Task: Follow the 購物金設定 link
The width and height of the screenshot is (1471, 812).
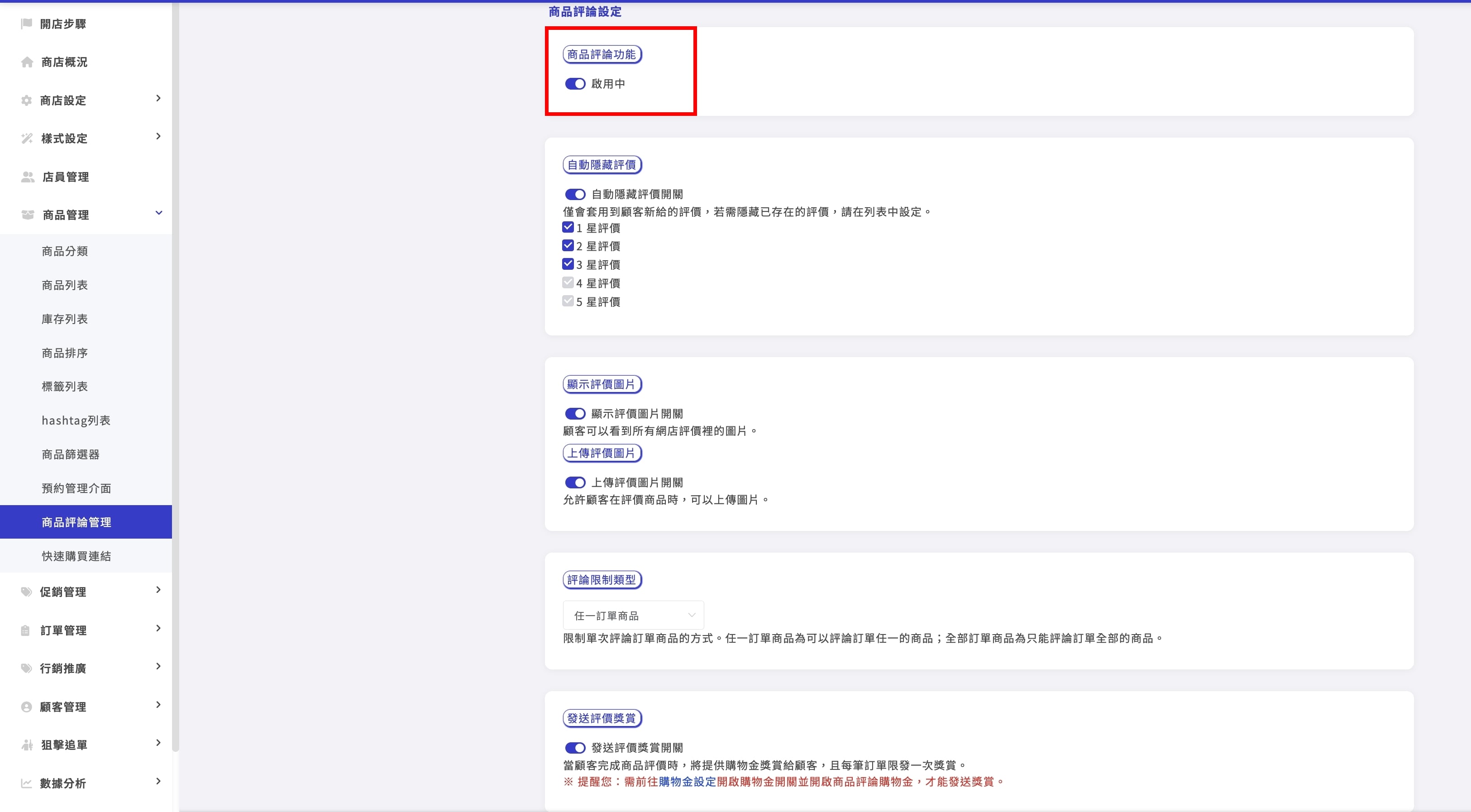Action: tap(687, 782)
